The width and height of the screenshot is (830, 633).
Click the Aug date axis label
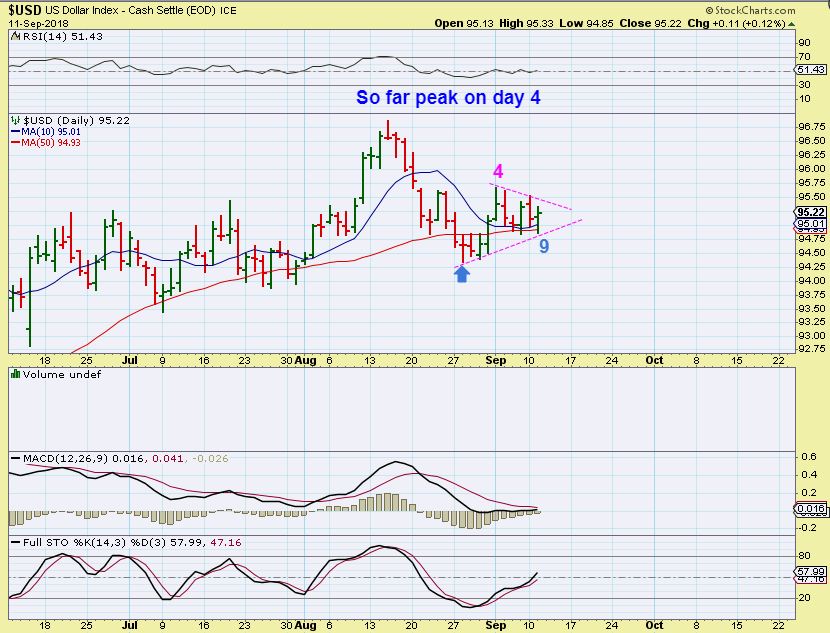click(305, 360)
